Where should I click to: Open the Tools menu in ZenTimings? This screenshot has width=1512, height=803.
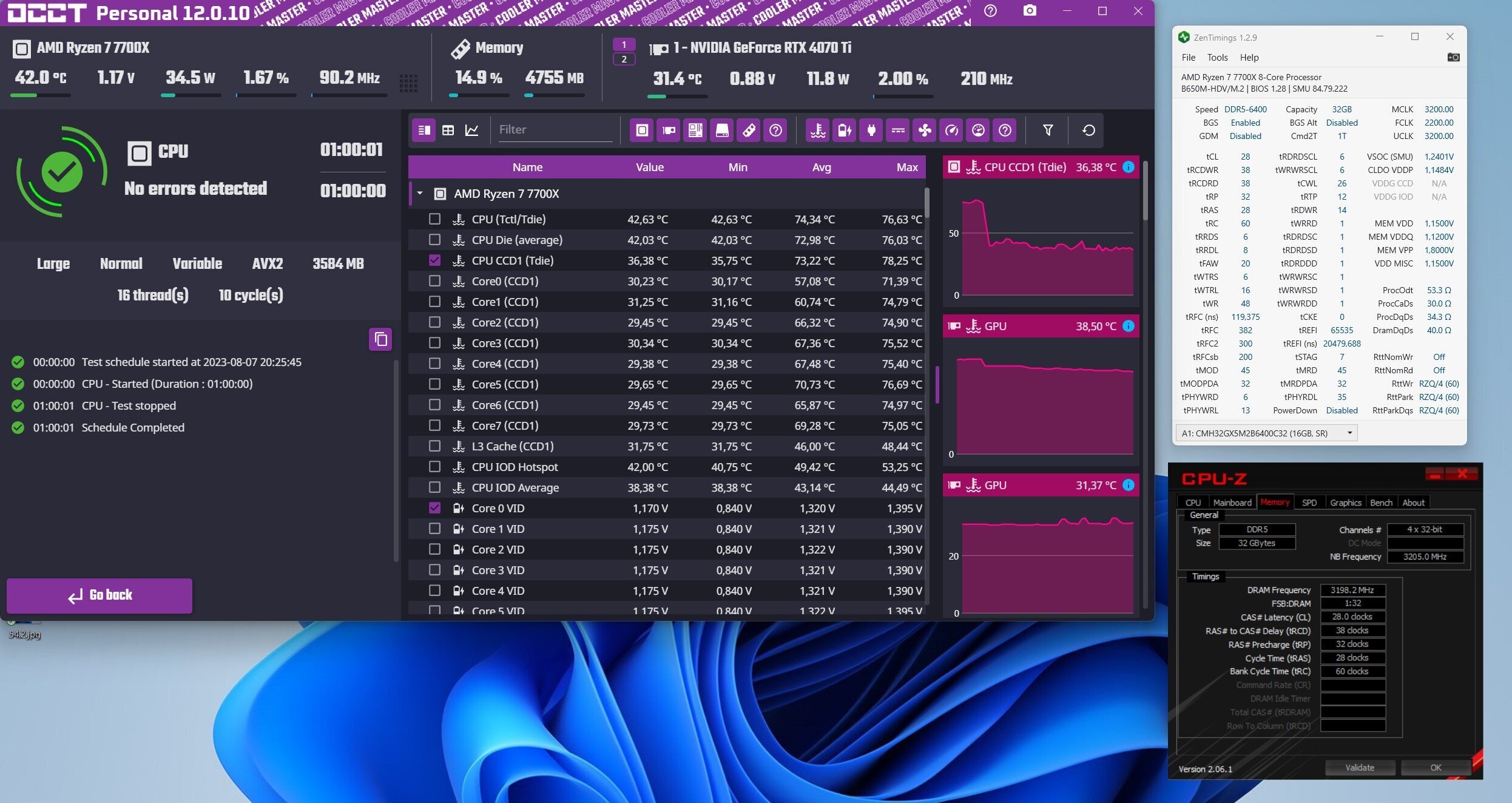click(1217, 57)
